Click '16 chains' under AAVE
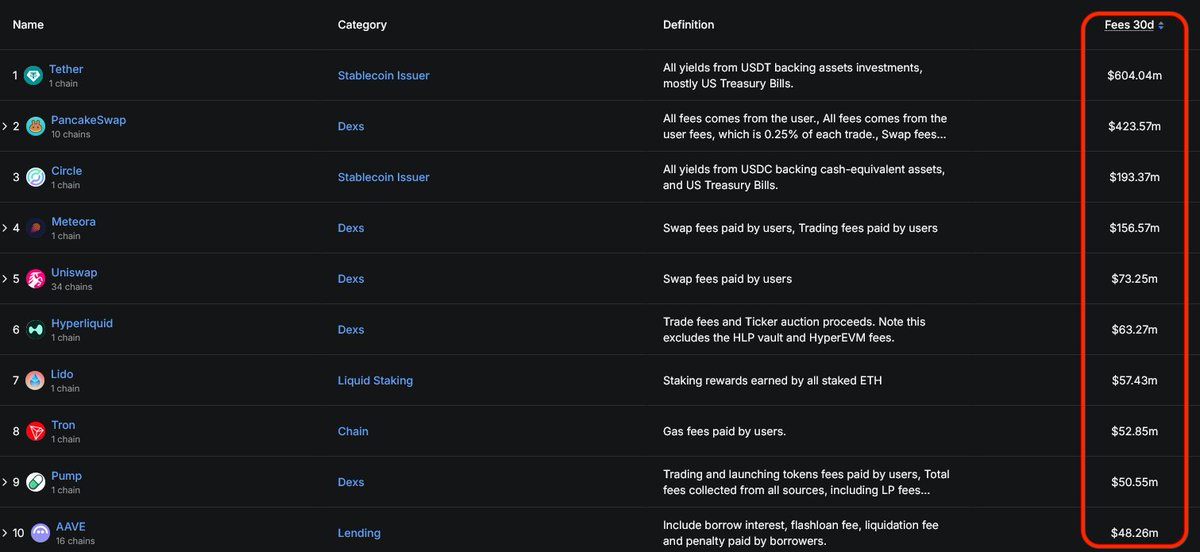The height and width of the screenshot is (552, 1200). [x=75, y=541]
